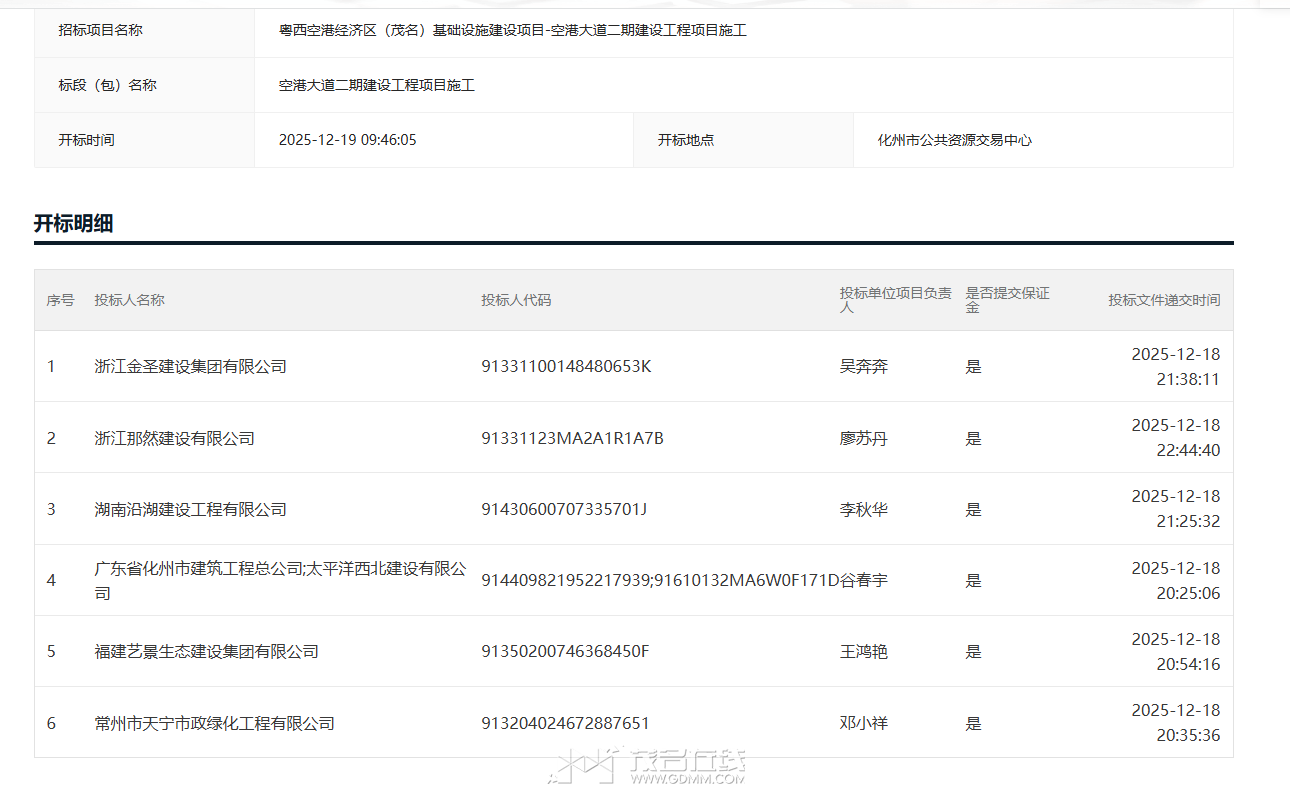Click the 招标项目名称 label cell

100,30
